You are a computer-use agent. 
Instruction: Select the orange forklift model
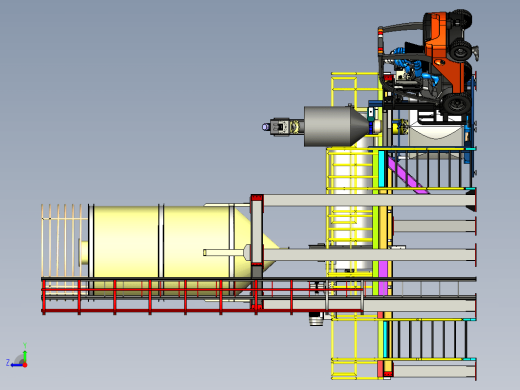[x=429, y=63]
